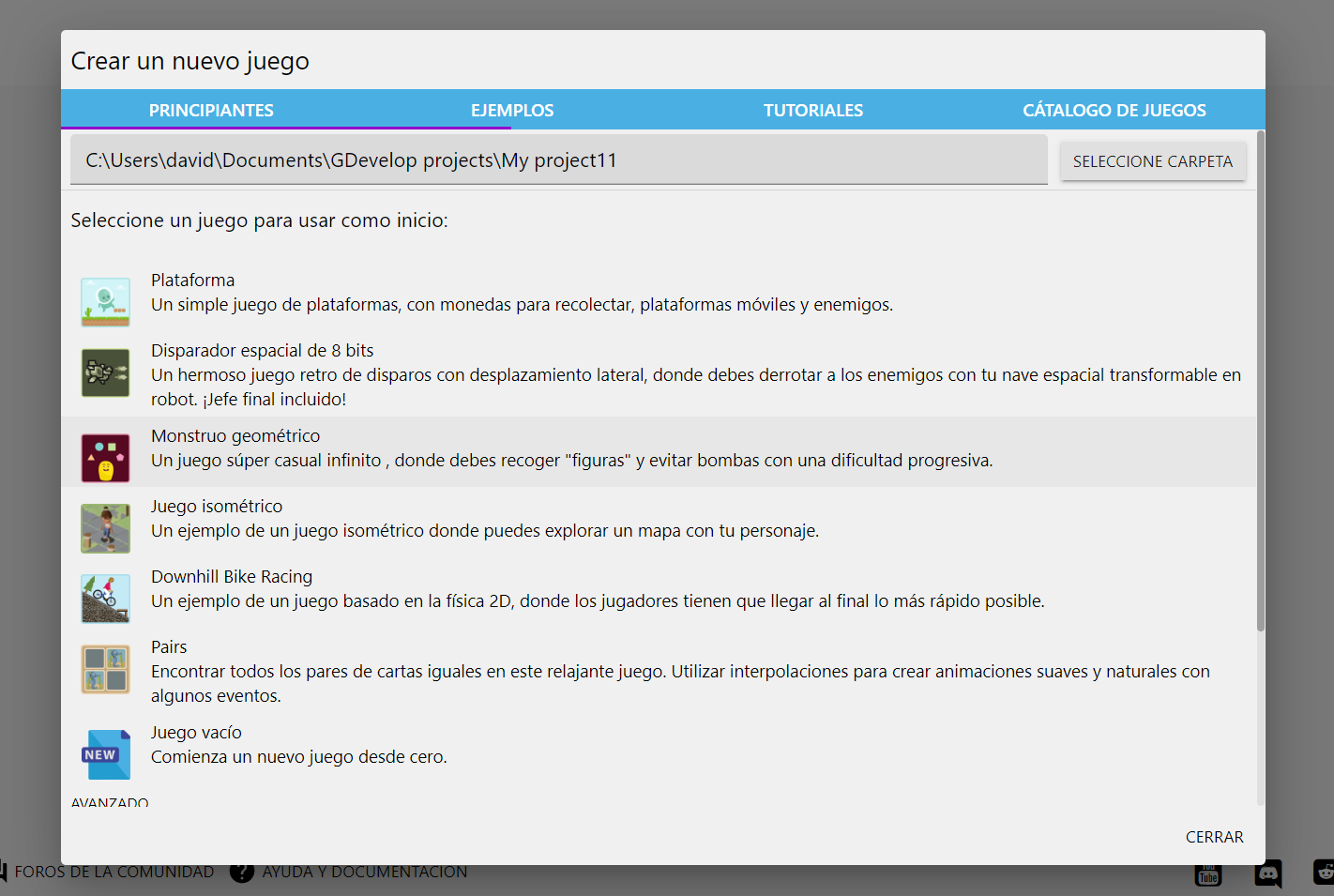Screen dimensions: 1334x896
Task: Switch to the Principiantes tab
Action: [211, 110]
